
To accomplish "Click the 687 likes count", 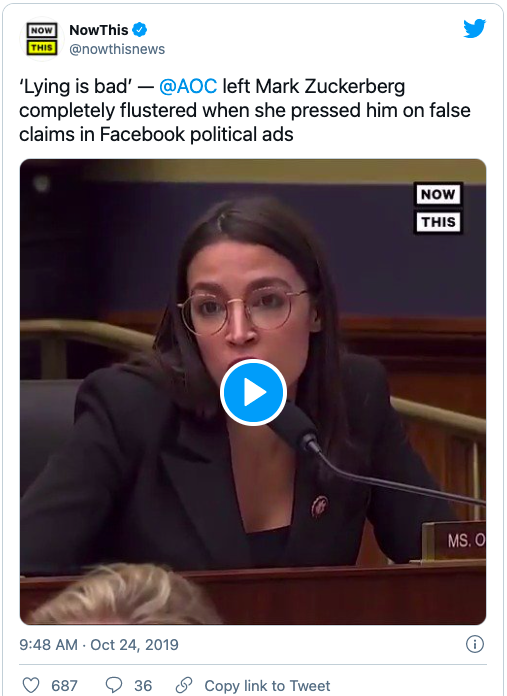I will click(x=64, y=686).
